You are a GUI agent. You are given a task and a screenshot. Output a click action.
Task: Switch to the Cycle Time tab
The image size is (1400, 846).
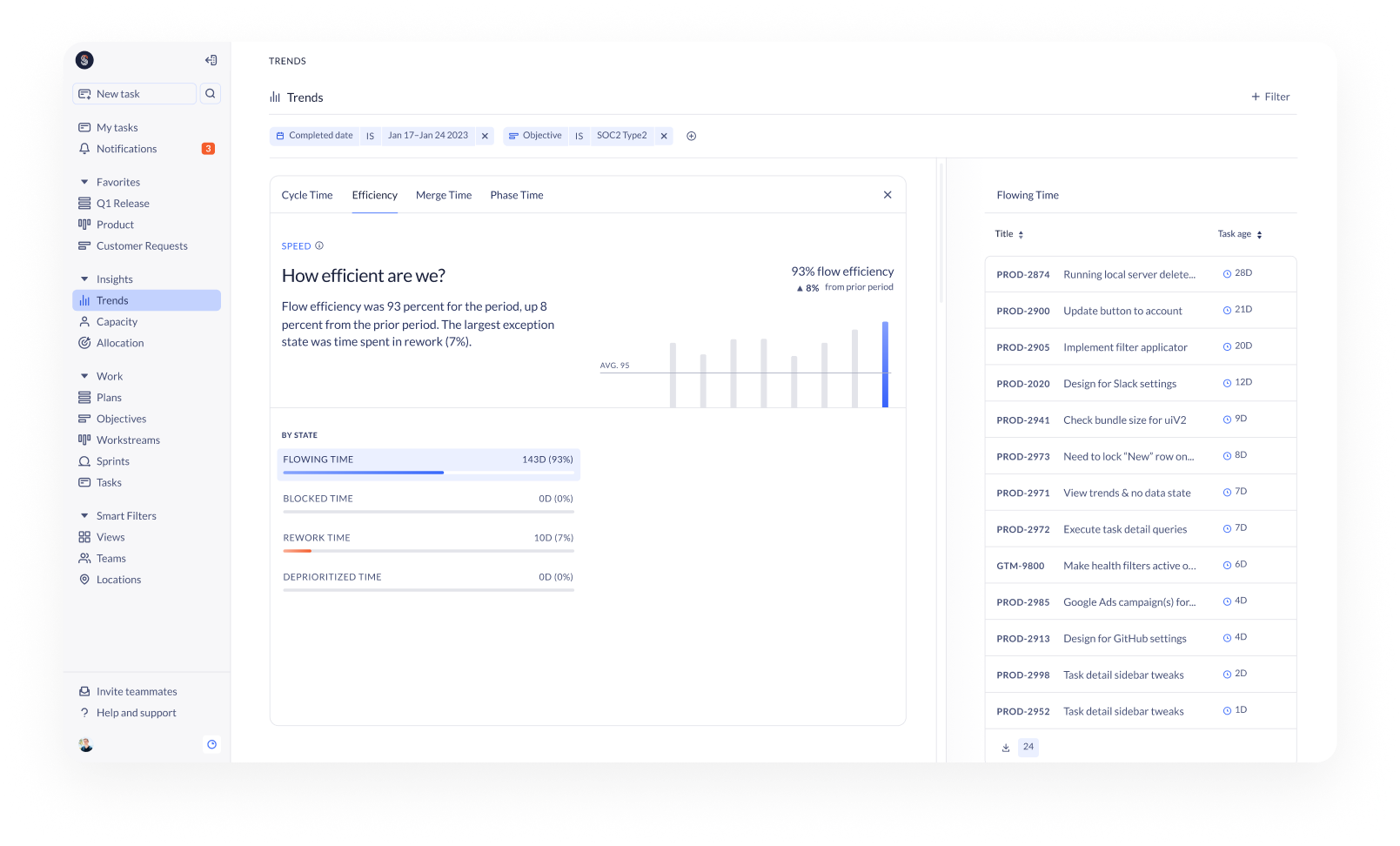tap(307, 195)
